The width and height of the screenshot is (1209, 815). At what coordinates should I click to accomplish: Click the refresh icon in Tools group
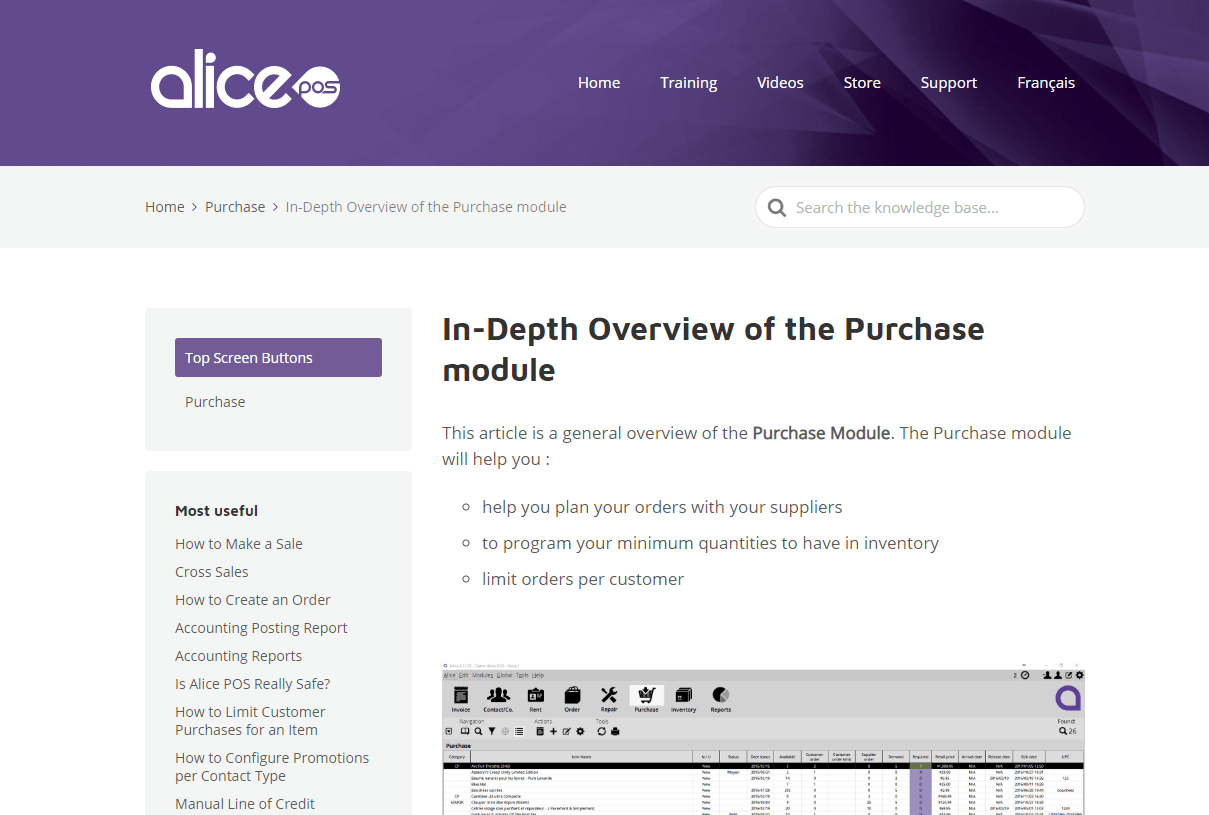601,729
